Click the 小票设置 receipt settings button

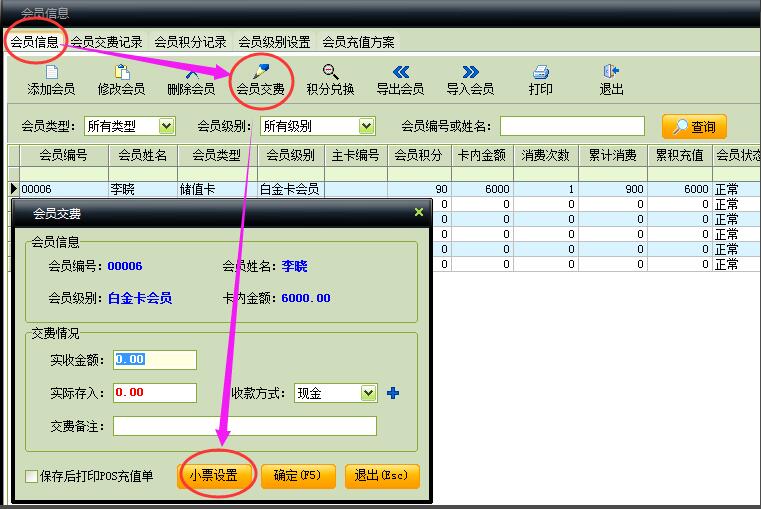coord(214,476)
